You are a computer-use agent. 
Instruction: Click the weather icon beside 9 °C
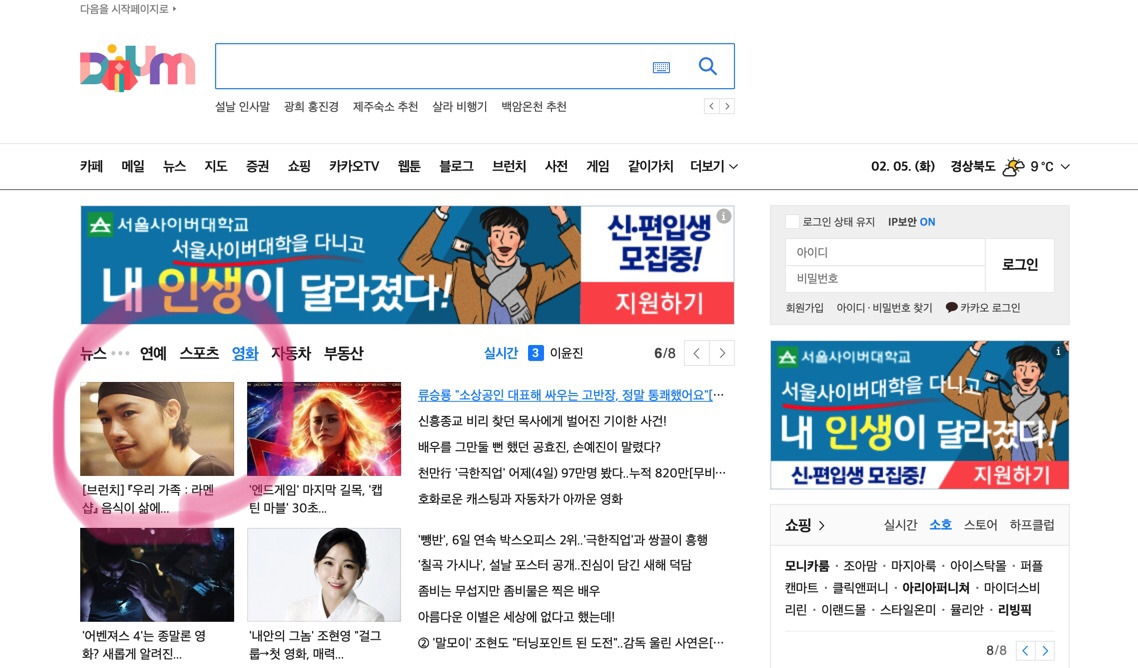(x=1013, y=166)
